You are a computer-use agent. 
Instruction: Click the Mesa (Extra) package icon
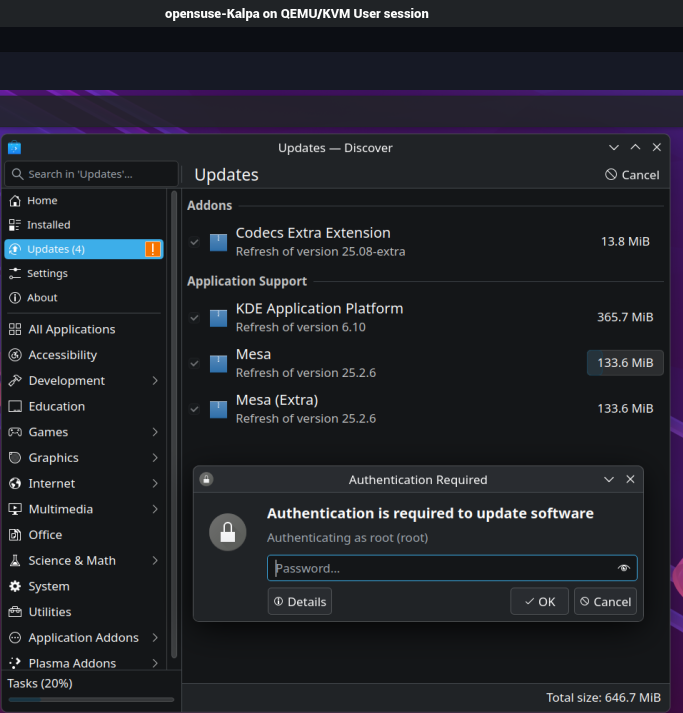[x=218, y=409]
